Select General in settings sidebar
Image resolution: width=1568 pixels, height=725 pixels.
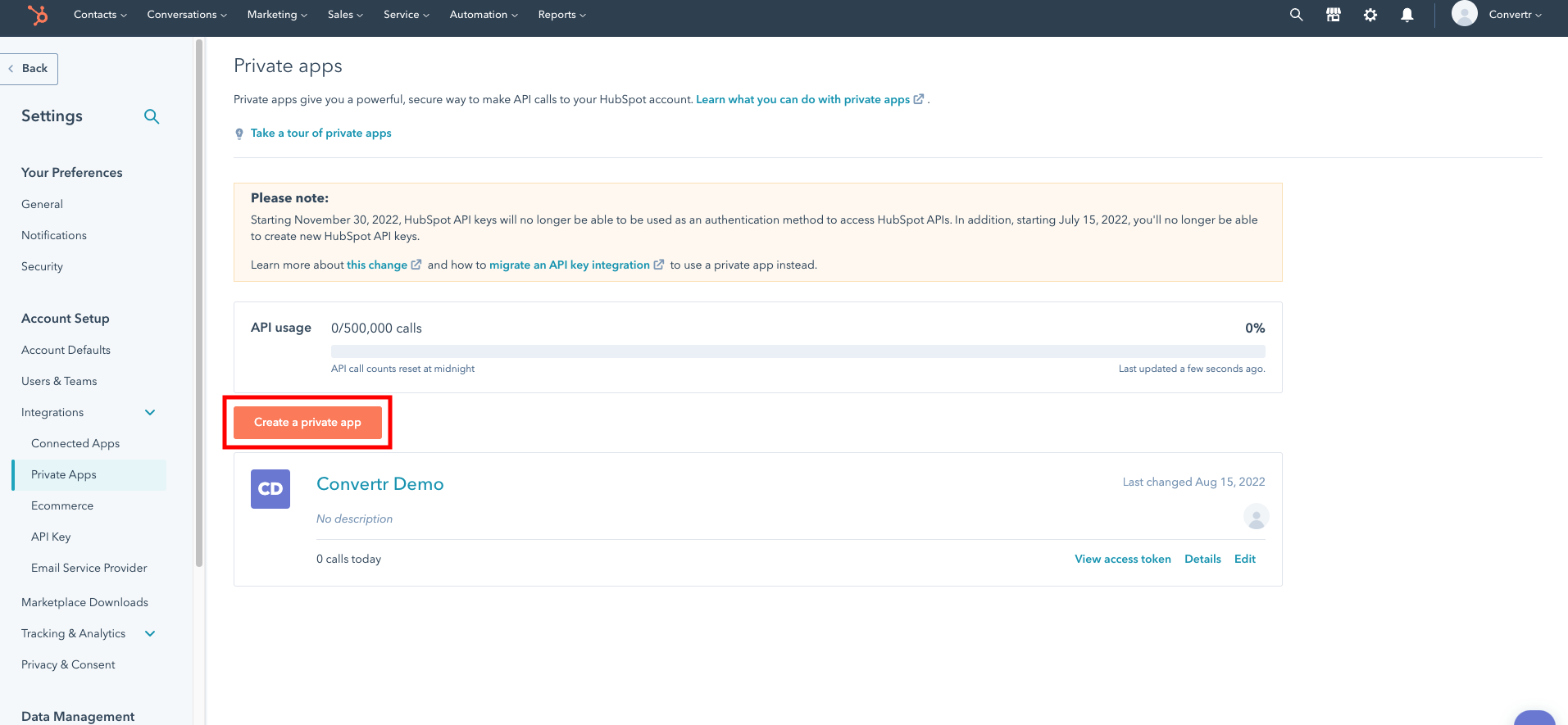click(x=42, y=204)
